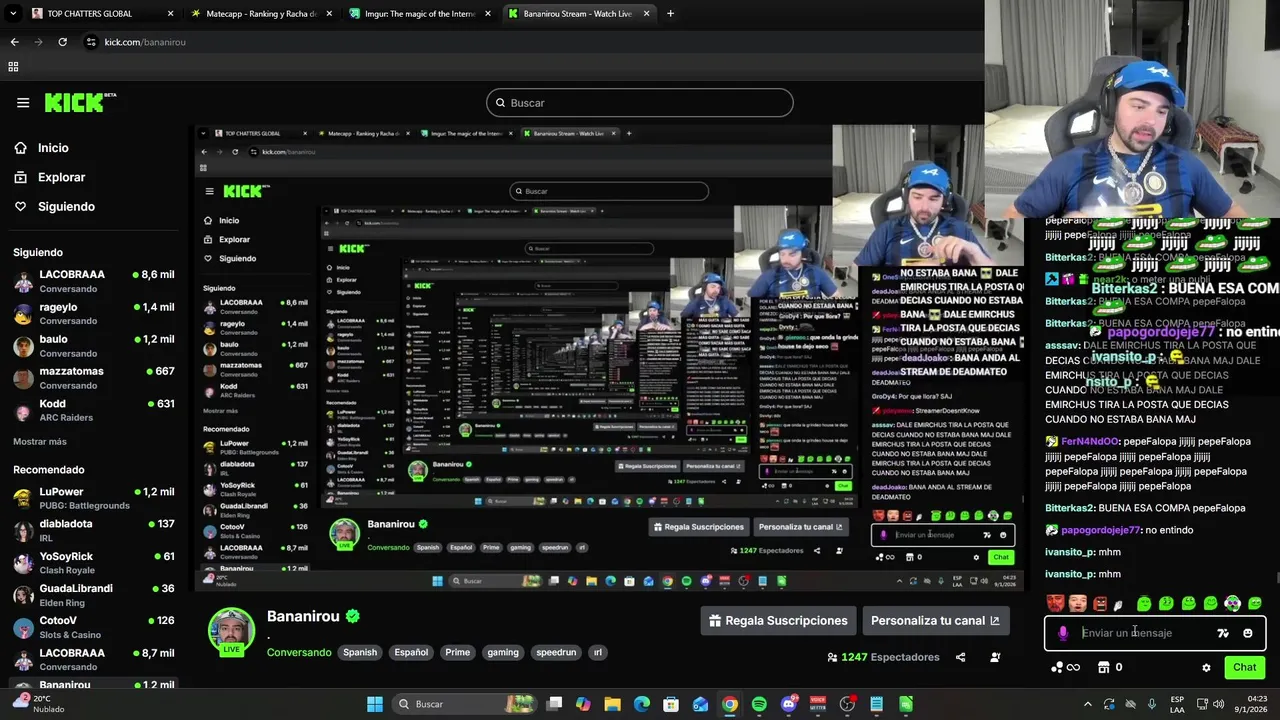The width and height of the screenshot is (1280, 720).
Task: Click the share stream icon
Action: point(961,657)
